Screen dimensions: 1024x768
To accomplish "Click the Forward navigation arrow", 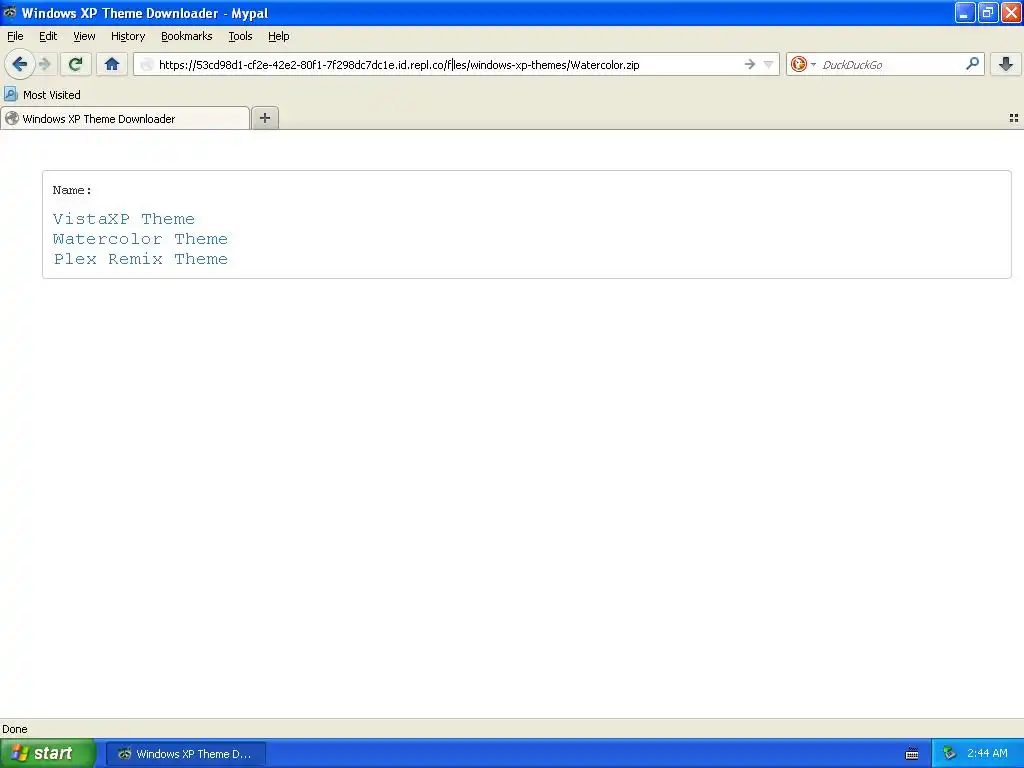I will [x=44, y=64].
